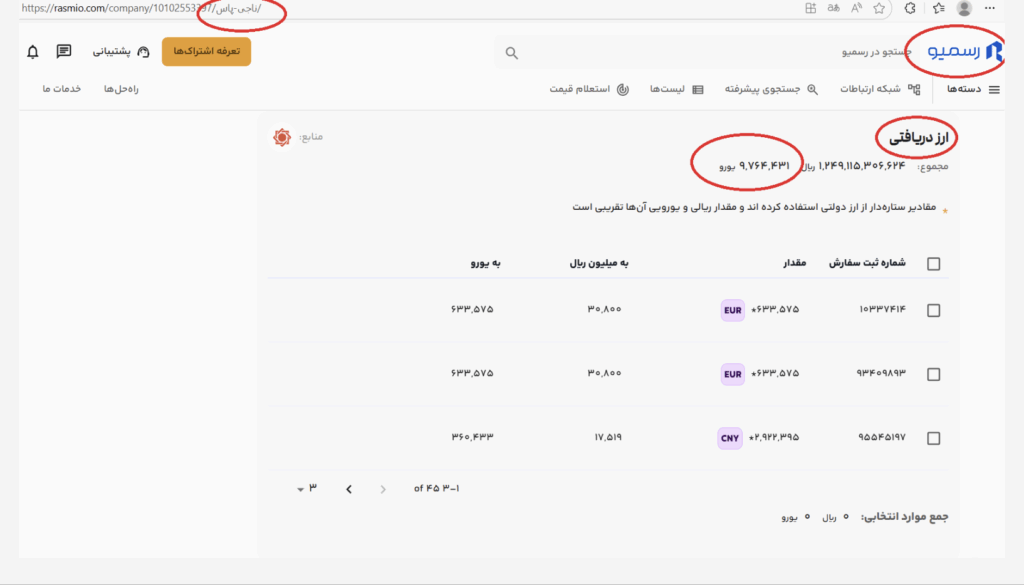This screenshot has height=585, width=1024.
Task: Click the پشتیبانی support link
Action: pos(120,52)
